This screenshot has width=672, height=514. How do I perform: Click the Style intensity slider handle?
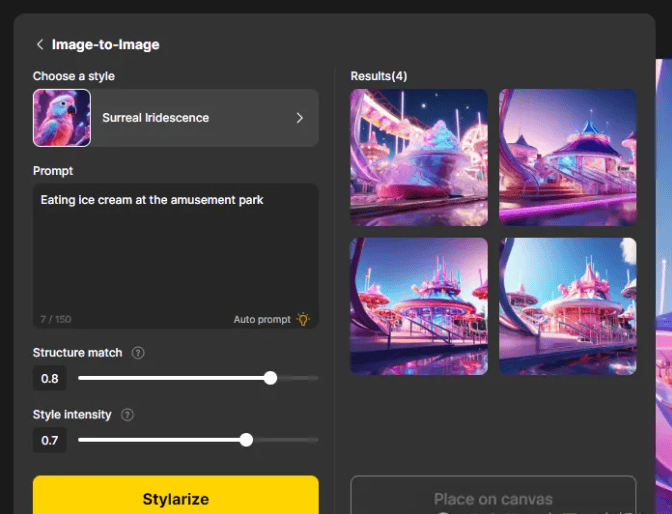(246, 440)
